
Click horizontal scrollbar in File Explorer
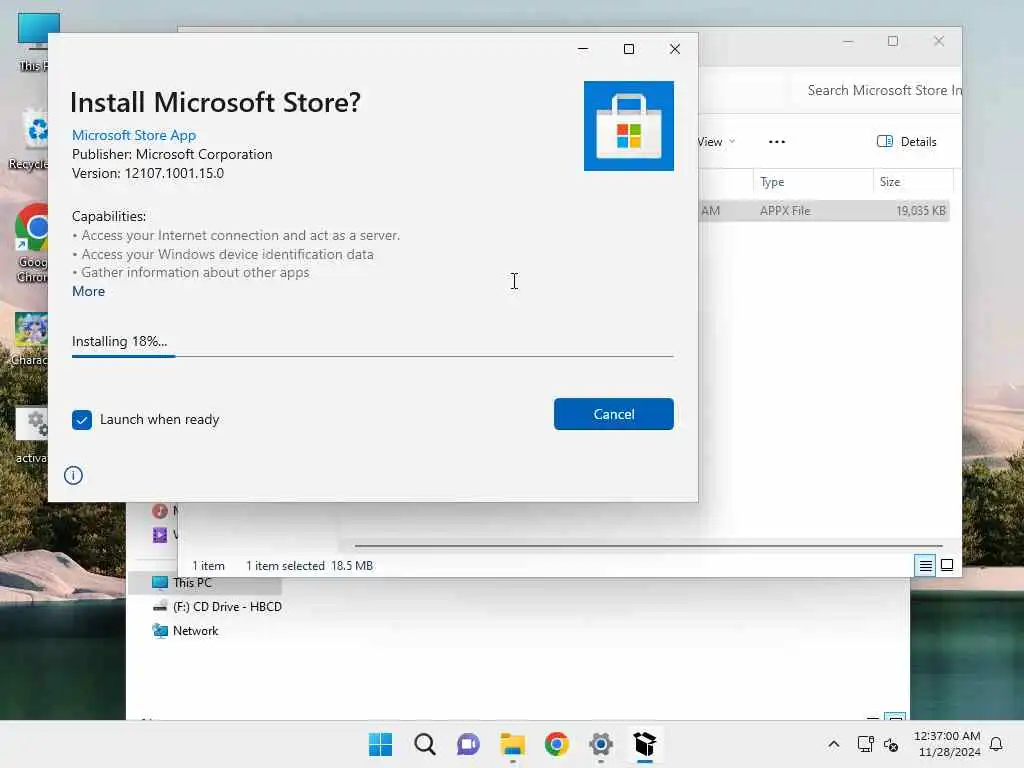pyautogui.click(x=648, y=545)
